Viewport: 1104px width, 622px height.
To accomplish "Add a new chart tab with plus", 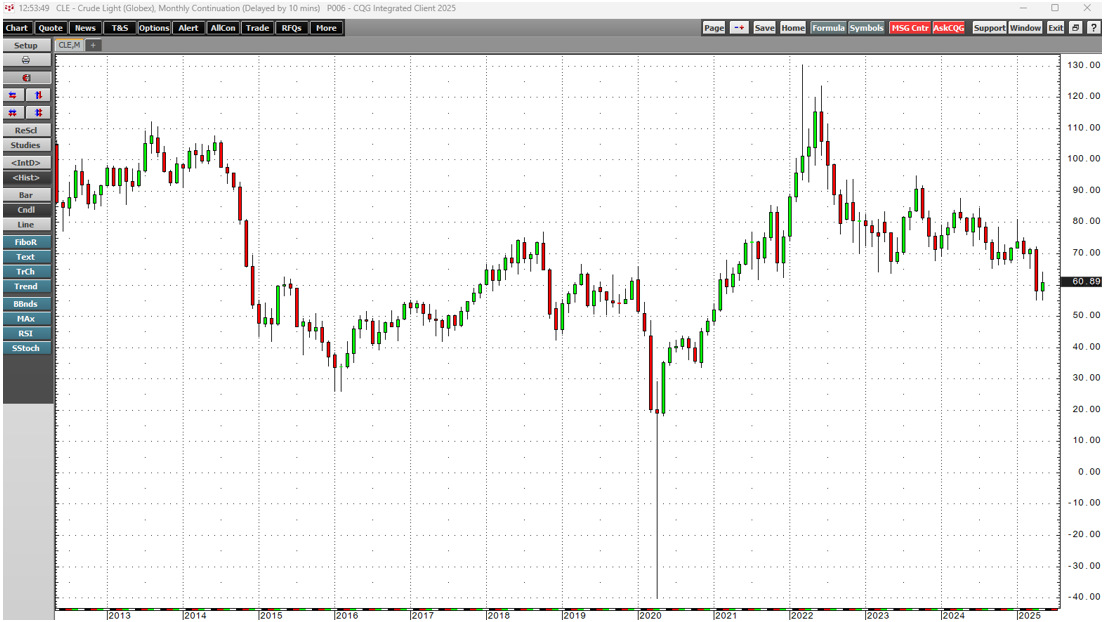I will tap(93, 45).
